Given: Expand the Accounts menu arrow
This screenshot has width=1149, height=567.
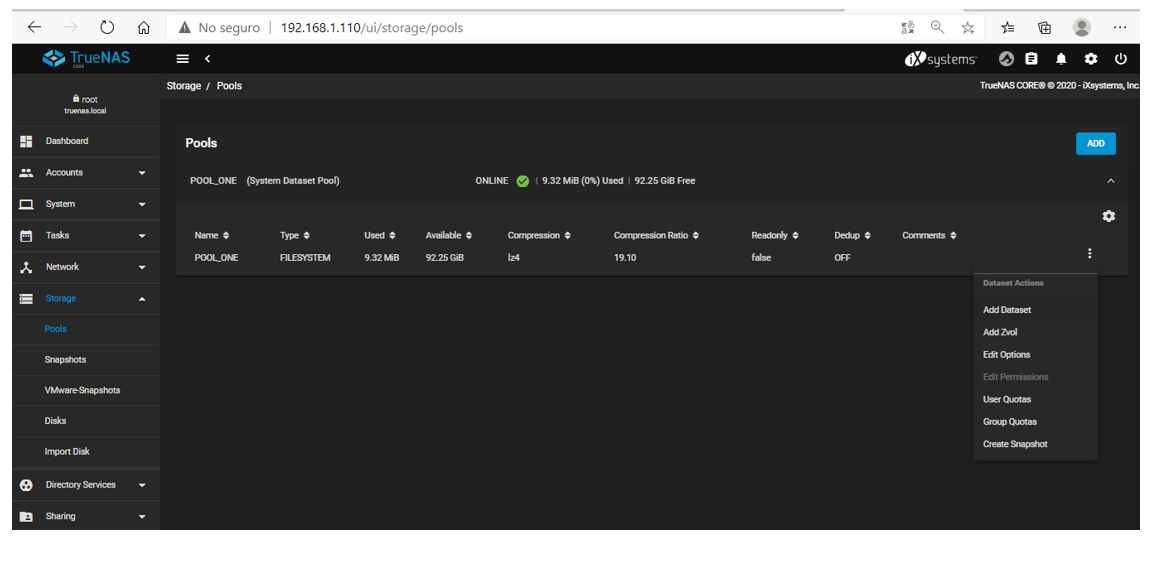Looking at the screenshot, I should 142,173.
